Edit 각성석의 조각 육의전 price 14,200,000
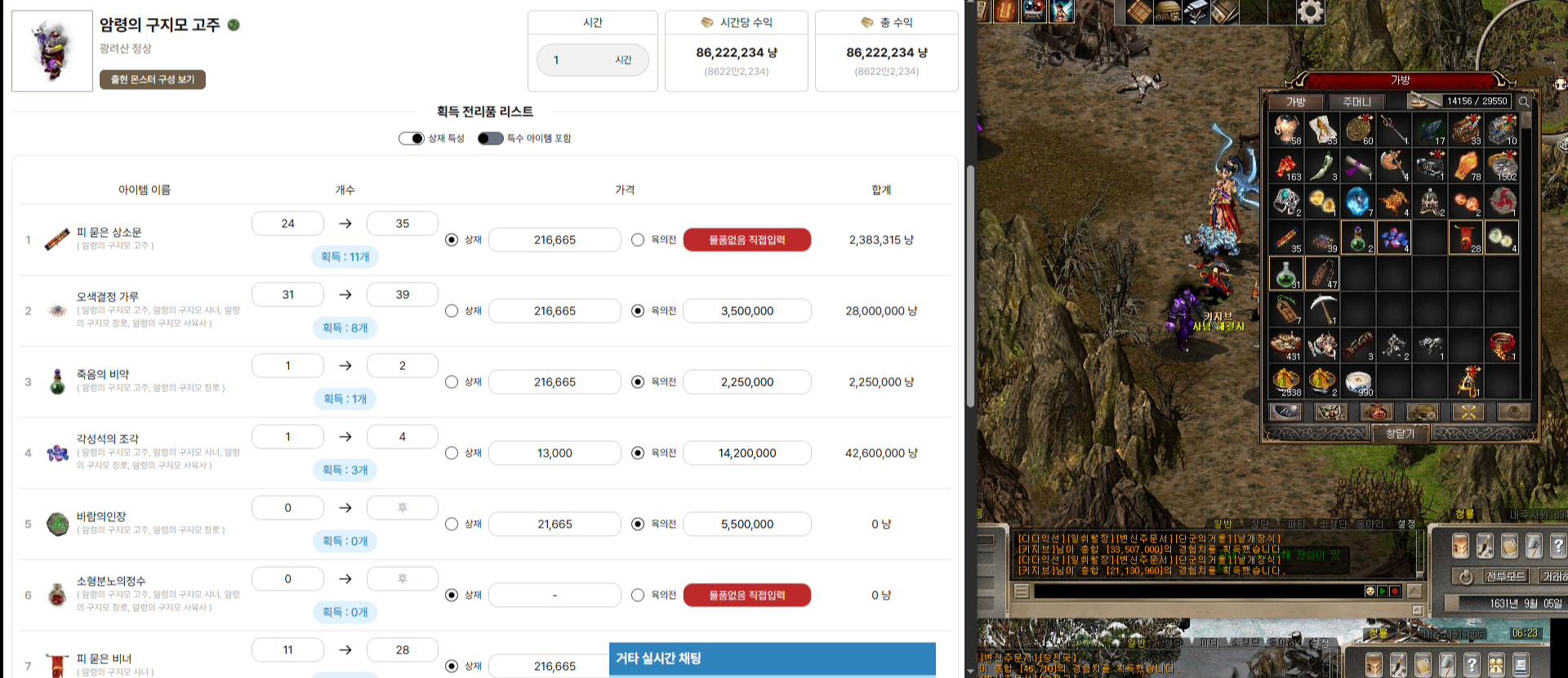1568x678 pixels. (747, 453)
